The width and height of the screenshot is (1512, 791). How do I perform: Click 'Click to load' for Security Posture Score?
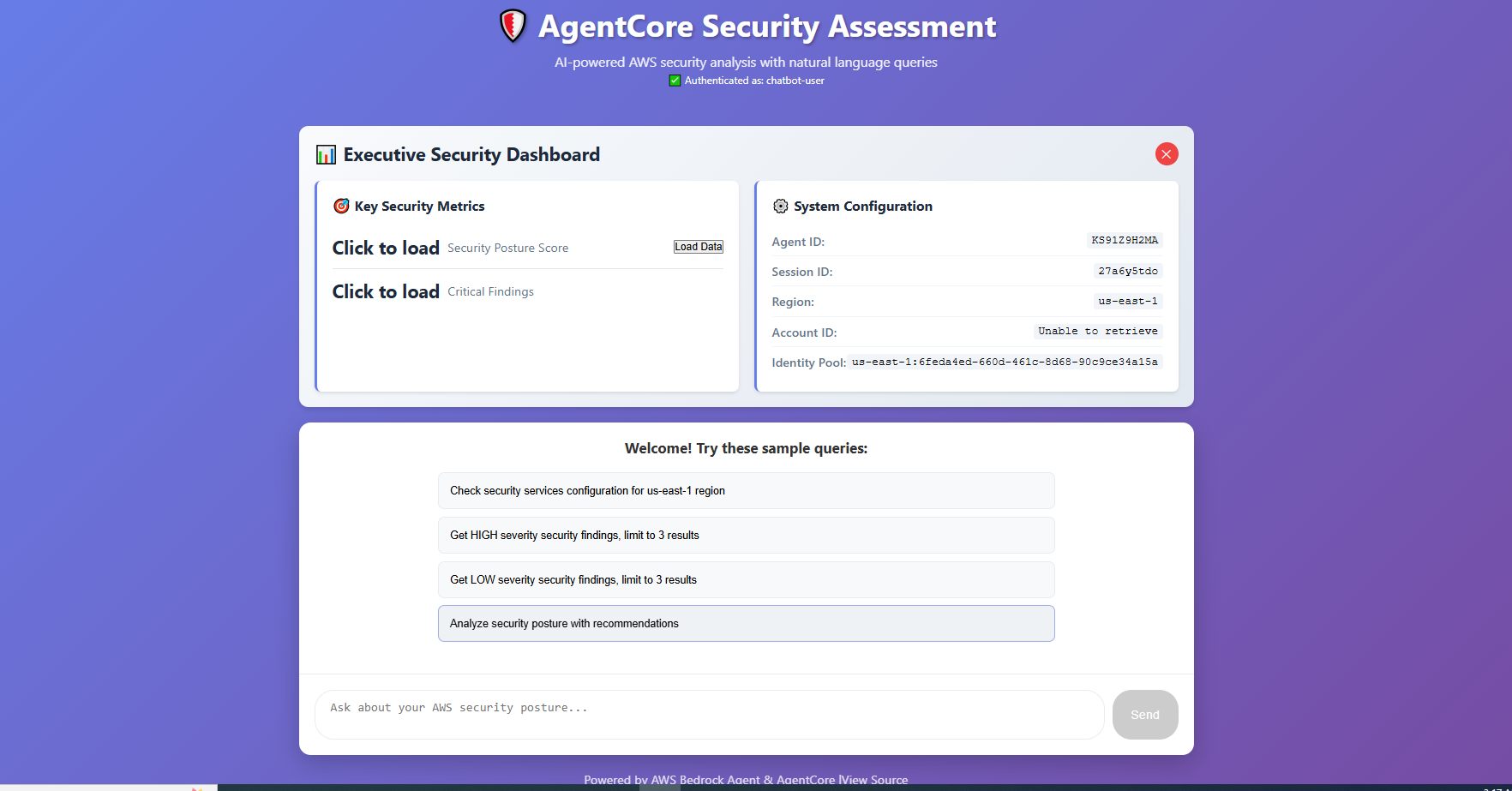coord(386,248)
